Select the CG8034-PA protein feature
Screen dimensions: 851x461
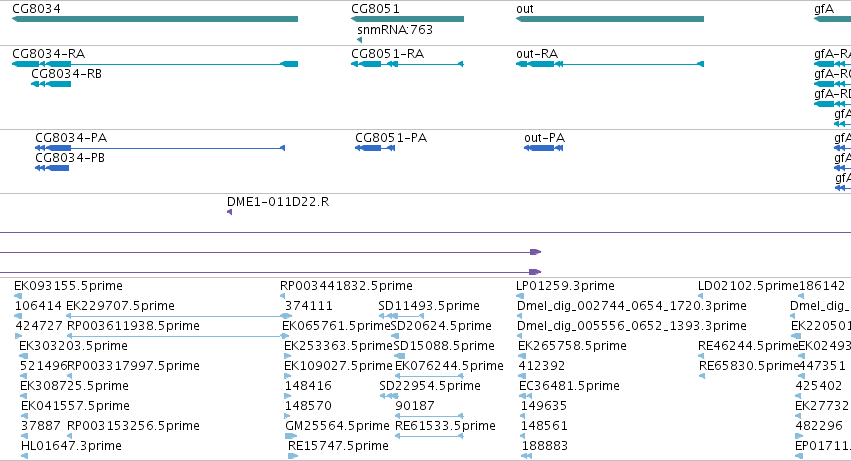[160, 148]
